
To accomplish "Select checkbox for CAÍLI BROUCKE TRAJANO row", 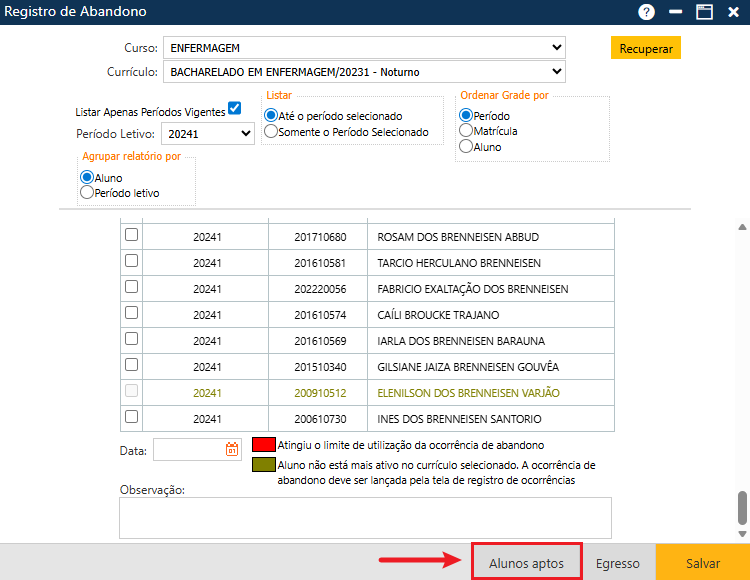I will click(x=131, y=314).
